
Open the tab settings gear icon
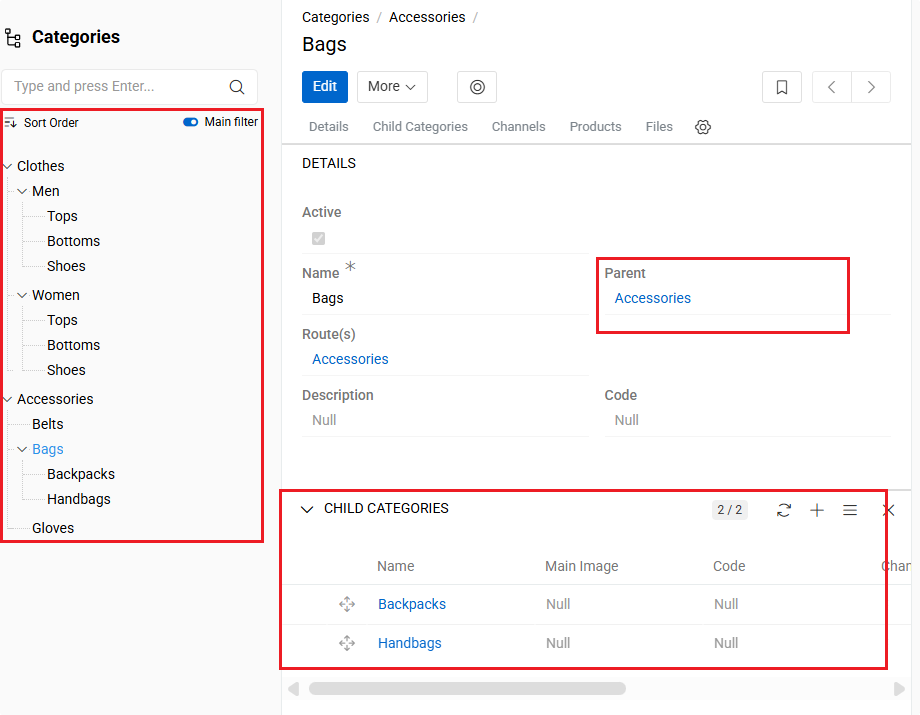703,127
